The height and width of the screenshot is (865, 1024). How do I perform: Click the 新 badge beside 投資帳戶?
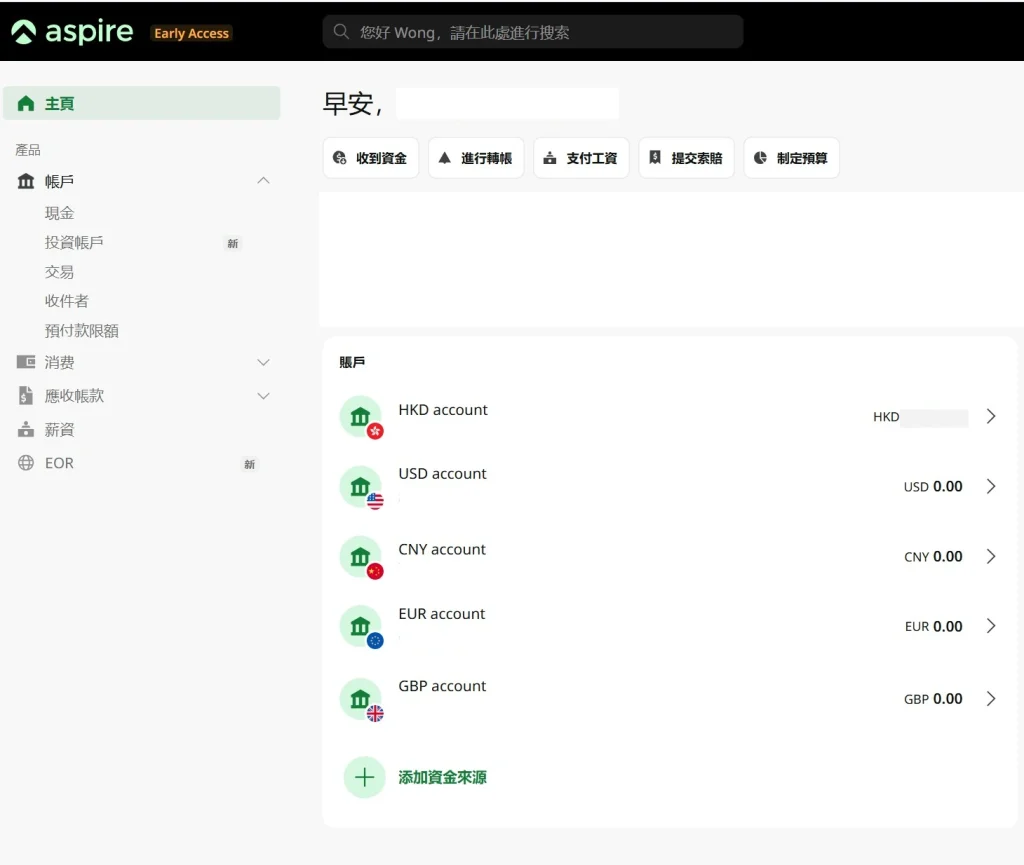[x=232, y=244]
